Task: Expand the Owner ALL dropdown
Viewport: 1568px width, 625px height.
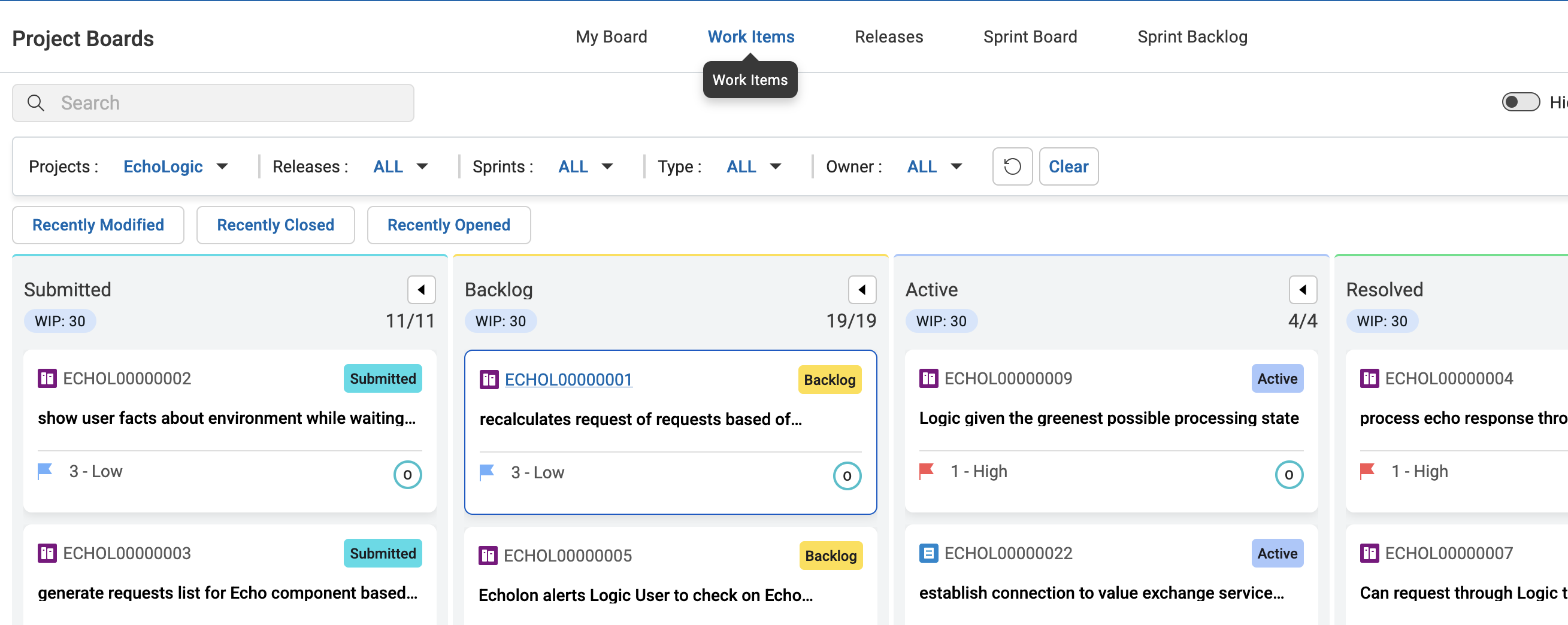Action: tap(934, 167)
